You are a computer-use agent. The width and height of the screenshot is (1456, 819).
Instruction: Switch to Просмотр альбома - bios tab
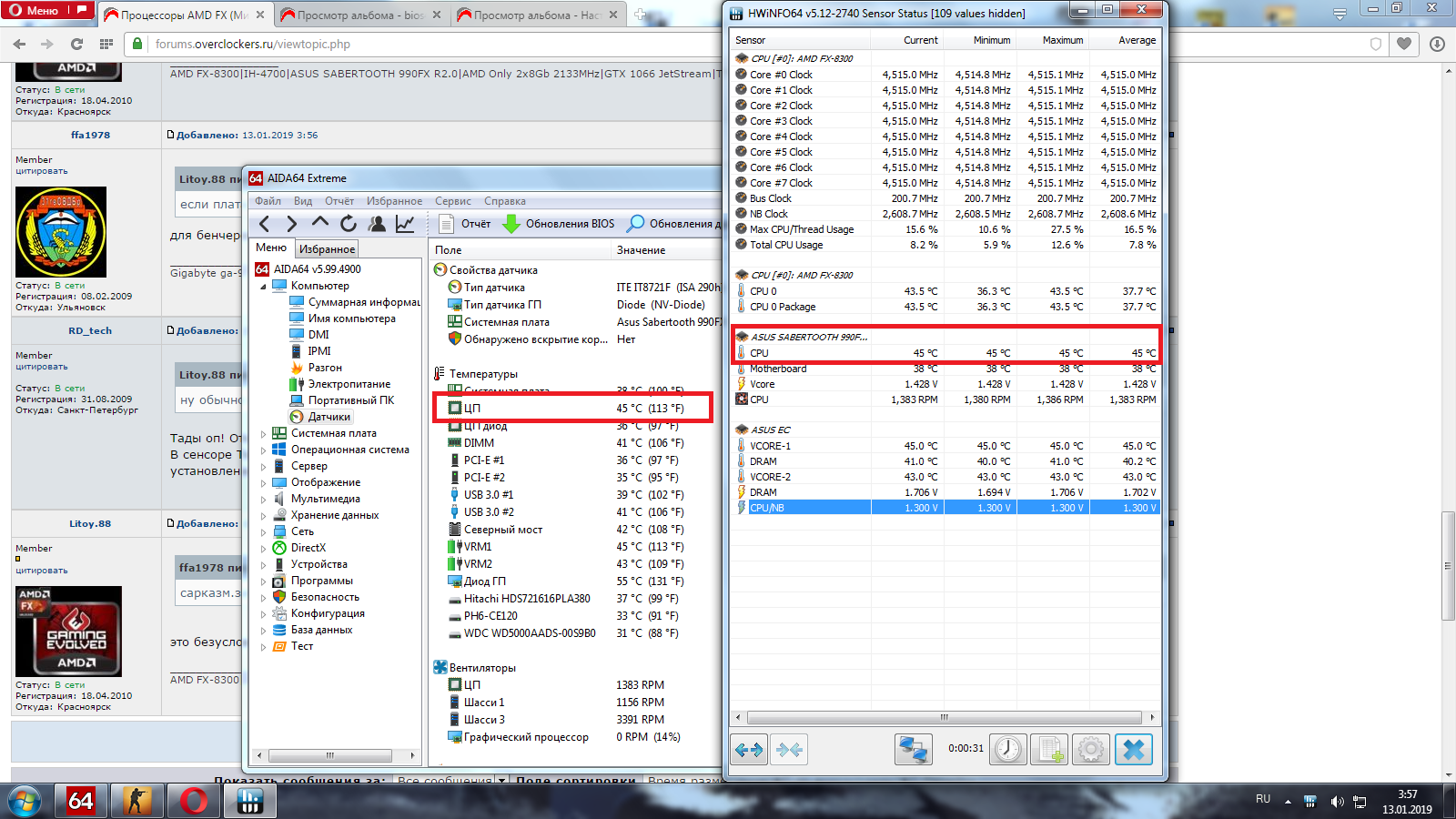tap(361, 15)
